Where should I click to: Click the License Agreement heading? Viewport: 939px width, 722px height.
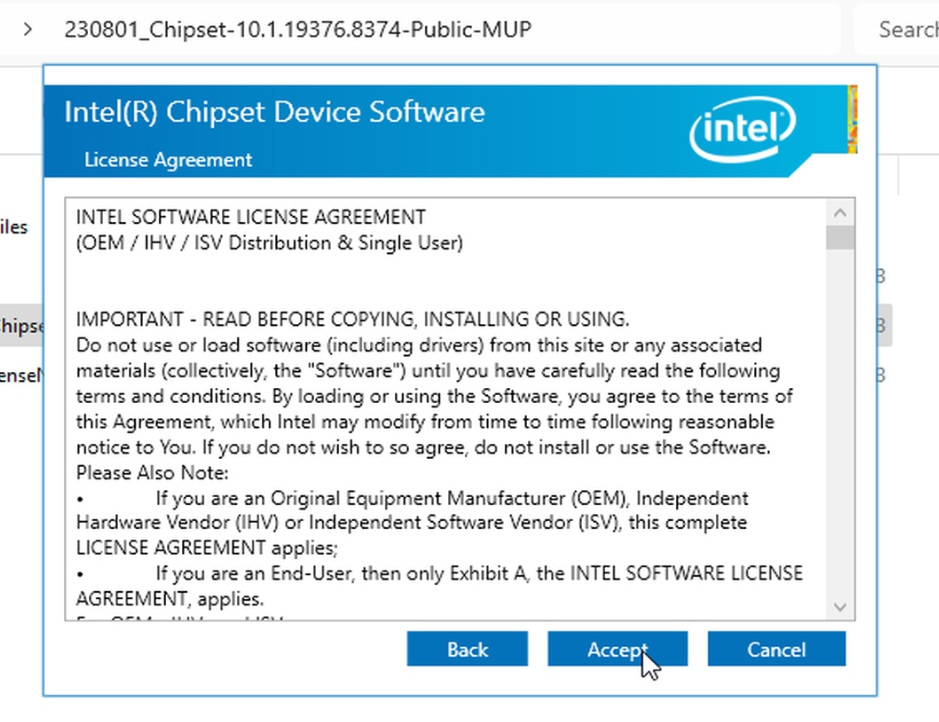pyautogui.click(x=167, y=160)
